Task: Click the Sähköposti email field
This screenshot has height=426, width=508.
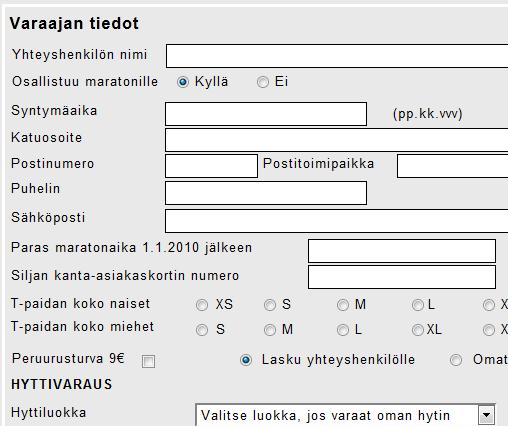Action: tap(337, 221)
